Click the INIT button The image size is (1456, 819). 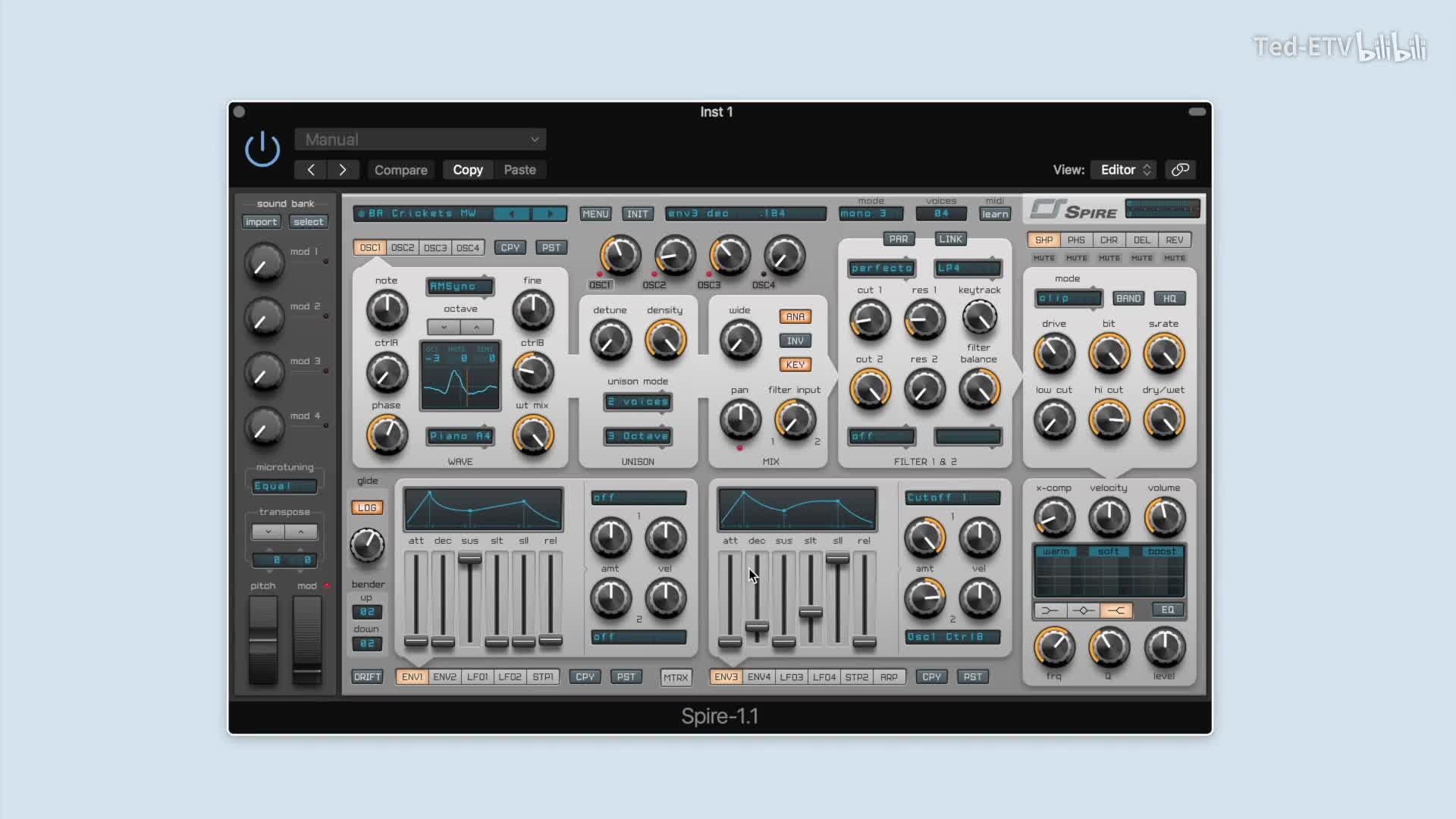click(x=637, y=214)
